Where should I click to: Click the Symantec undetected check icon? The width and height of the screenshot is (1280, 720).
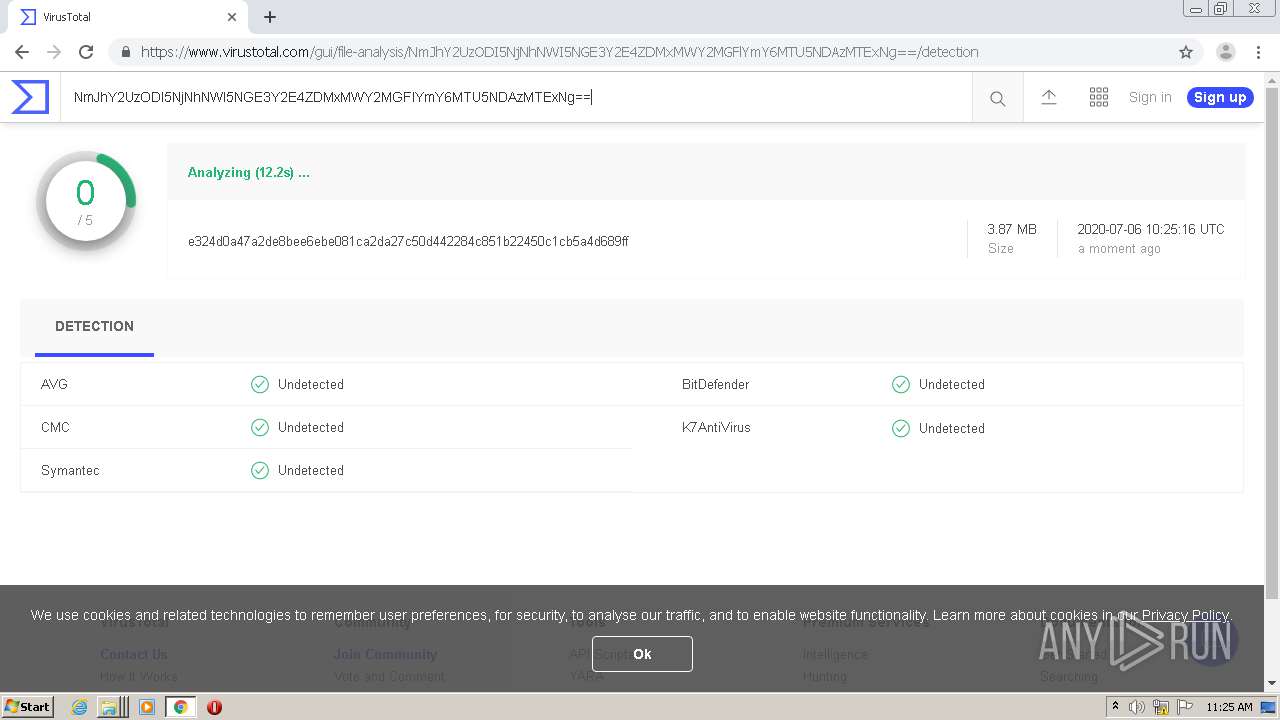[260, 470]
